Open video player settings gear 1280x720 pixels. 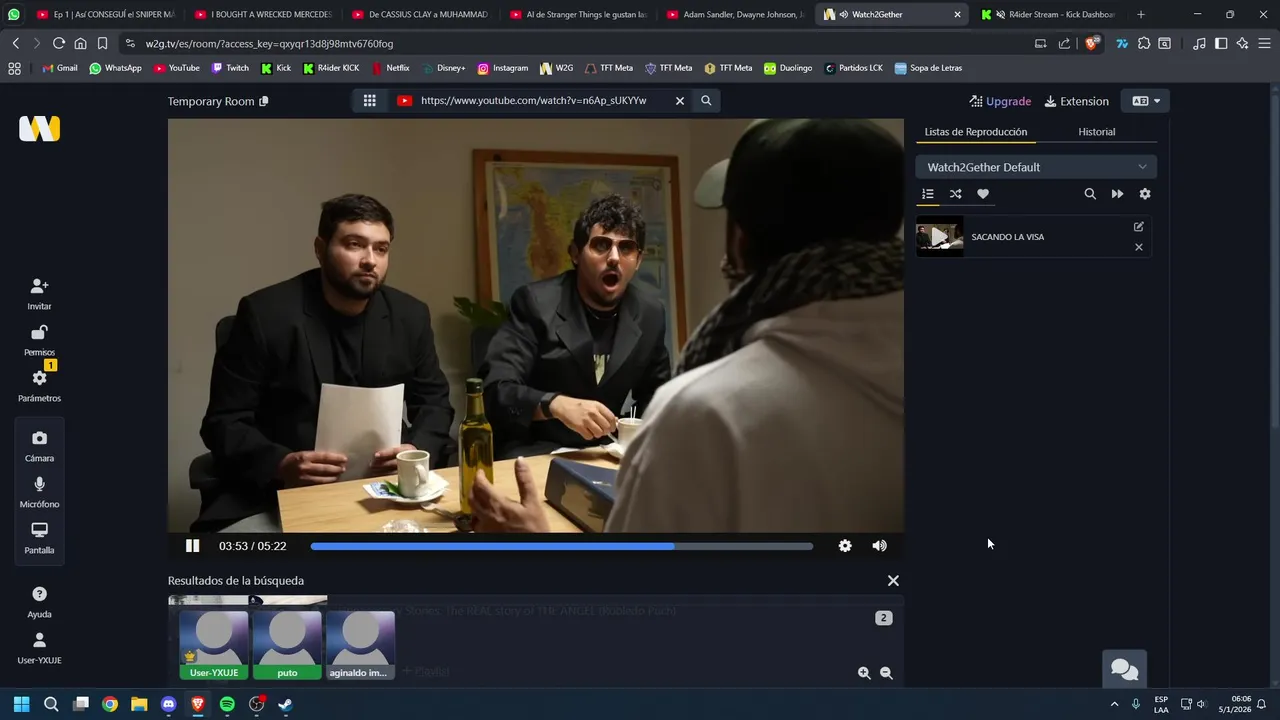tap(845, 546)
